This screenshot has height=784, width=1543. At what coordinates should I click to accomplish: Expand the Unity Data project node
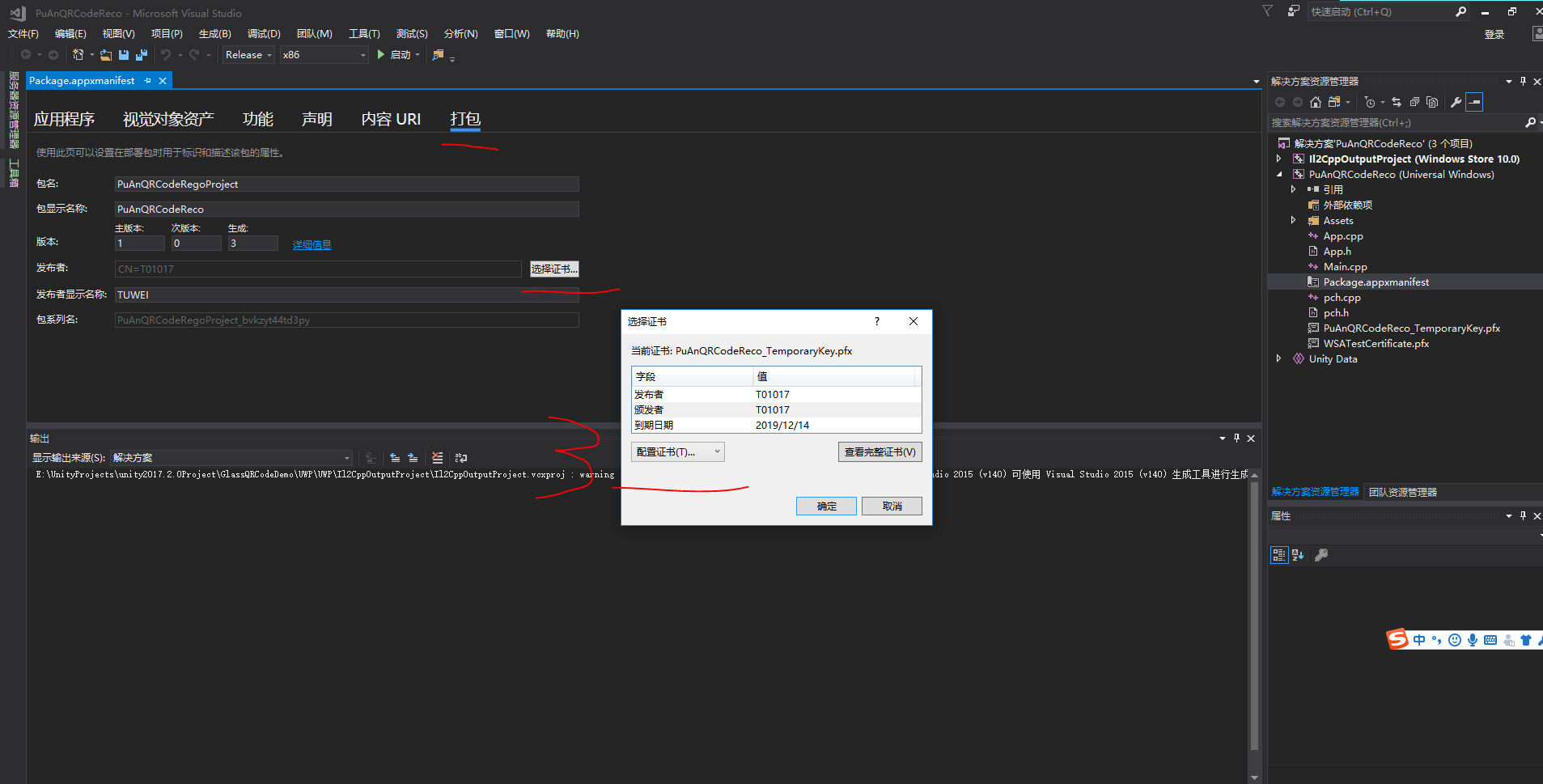[1279, 358]
